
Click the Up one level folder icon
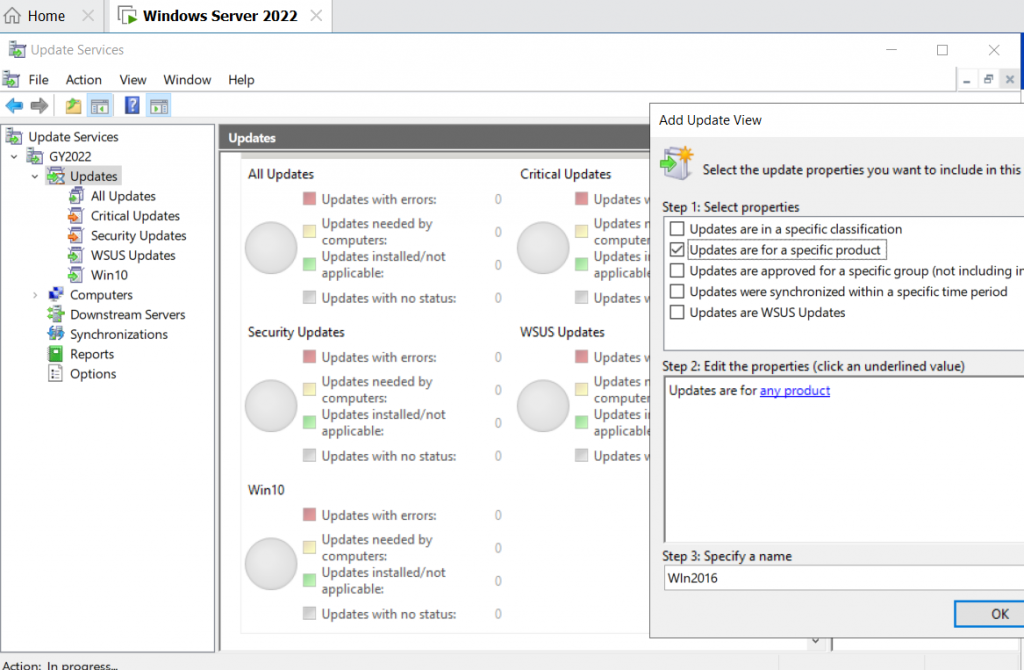coord(73,106)
